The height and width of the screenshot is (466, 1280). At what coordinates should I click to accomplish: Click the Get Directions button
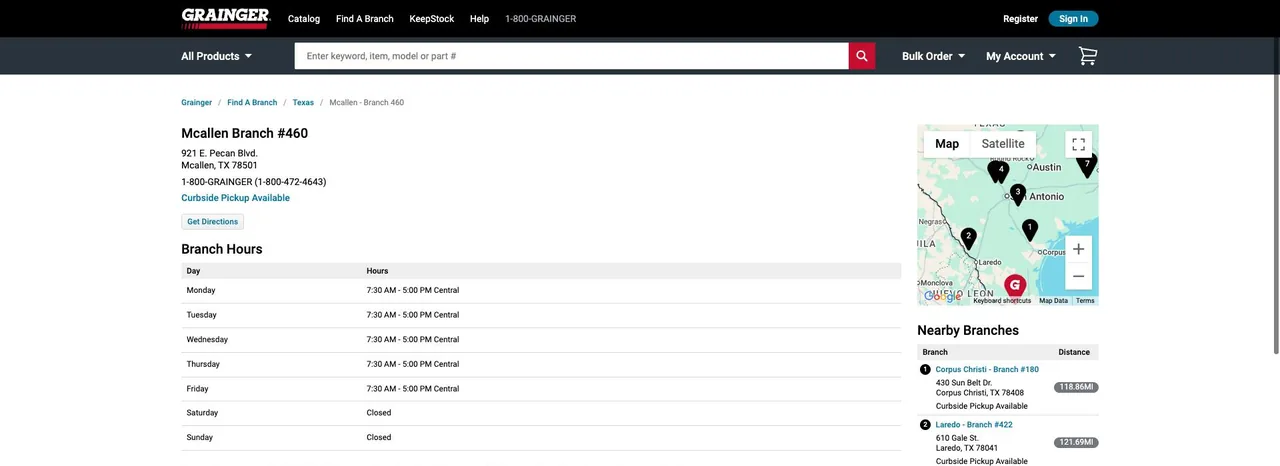213,222
